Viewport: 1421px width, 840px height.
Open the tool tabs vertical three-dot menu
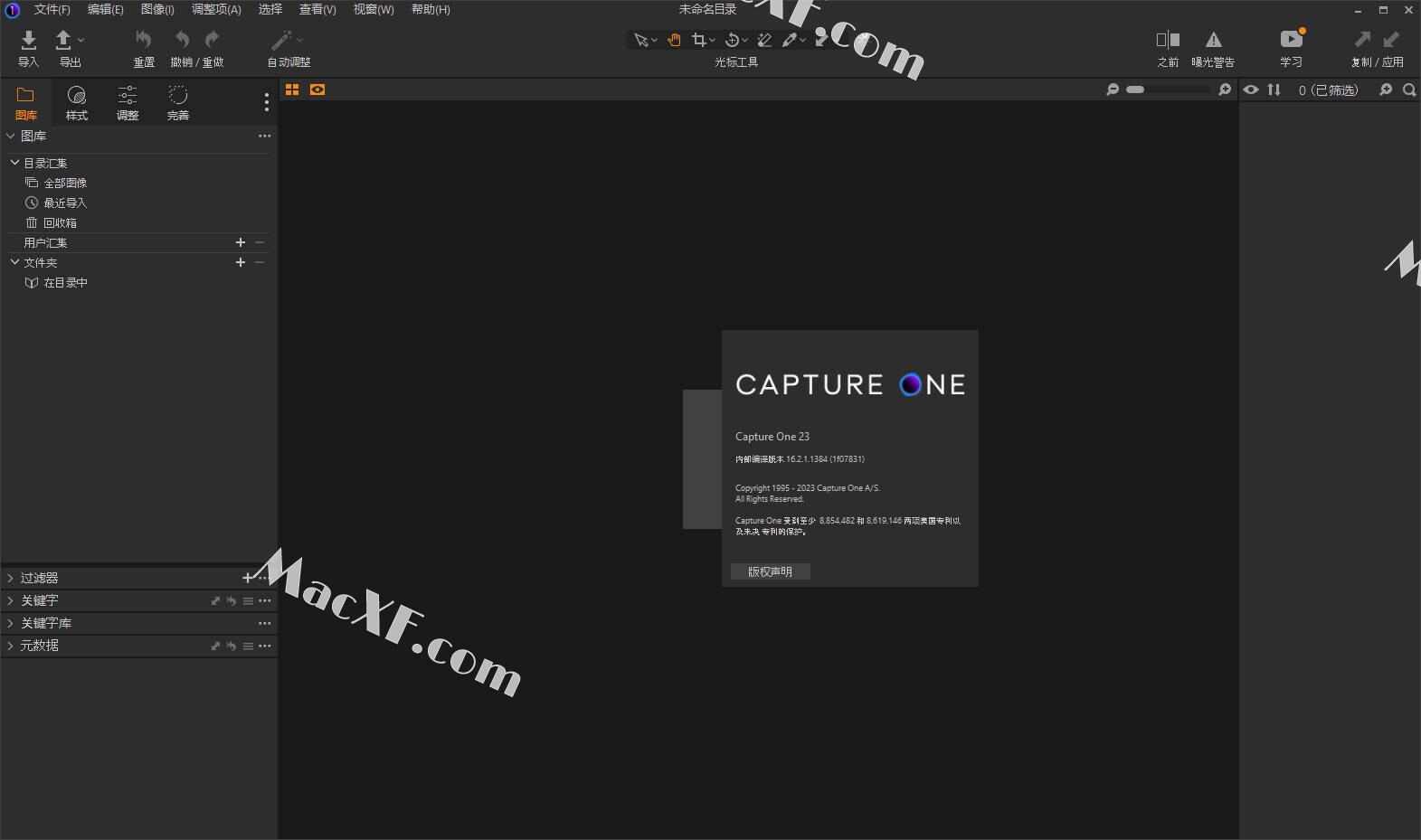pos(266,103)
